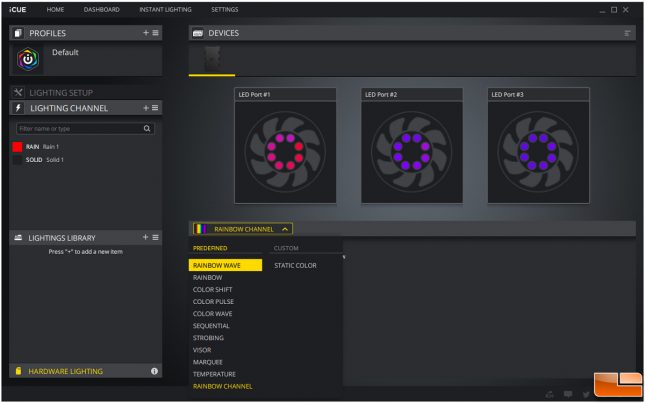This screenshot has height=403, width=645.
Task: Choose TEMPERATURE effect
Action: 214,374
